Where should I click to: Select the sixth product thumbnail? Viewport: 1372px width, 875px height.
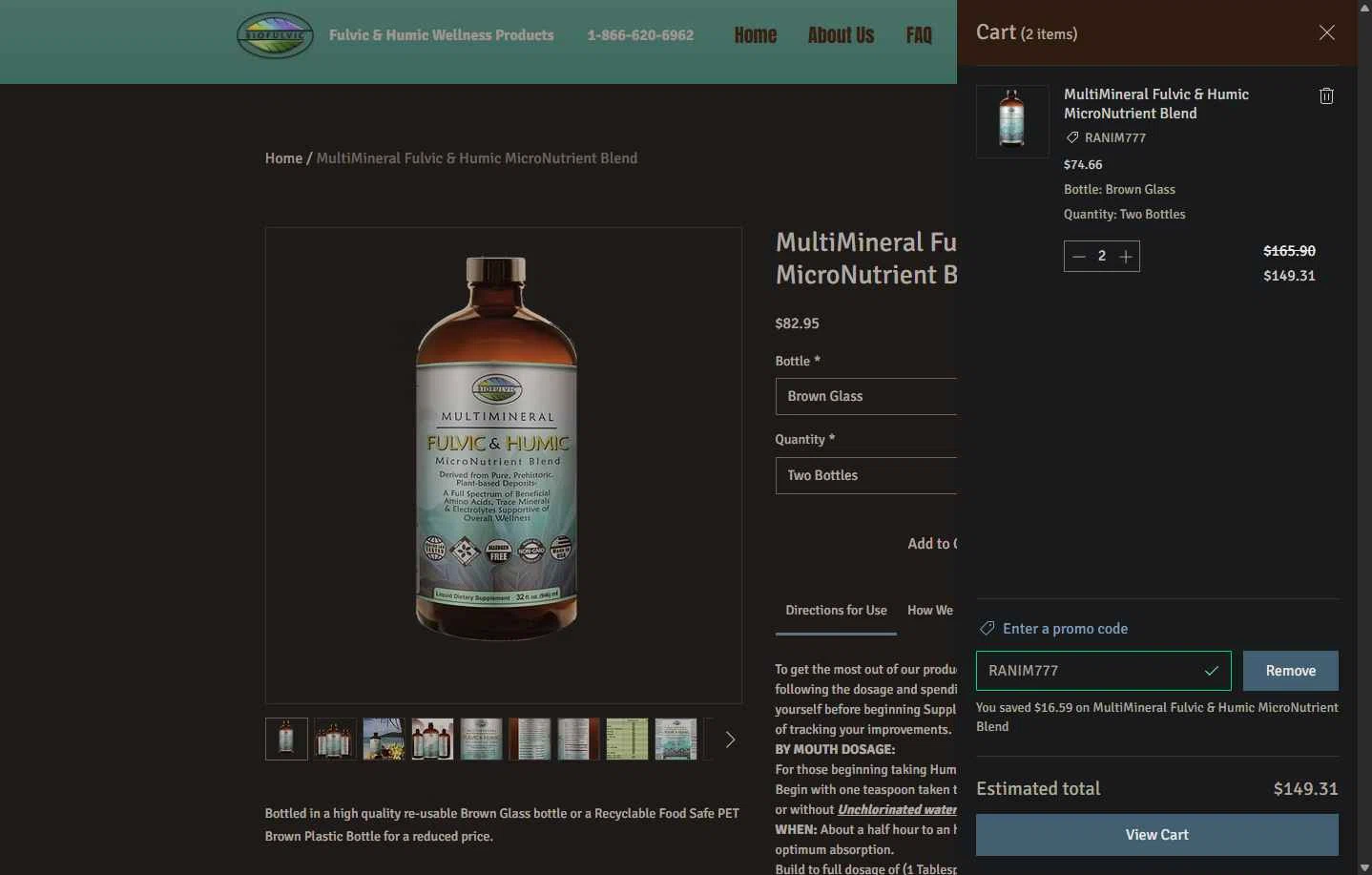click(x=530, y=740)
